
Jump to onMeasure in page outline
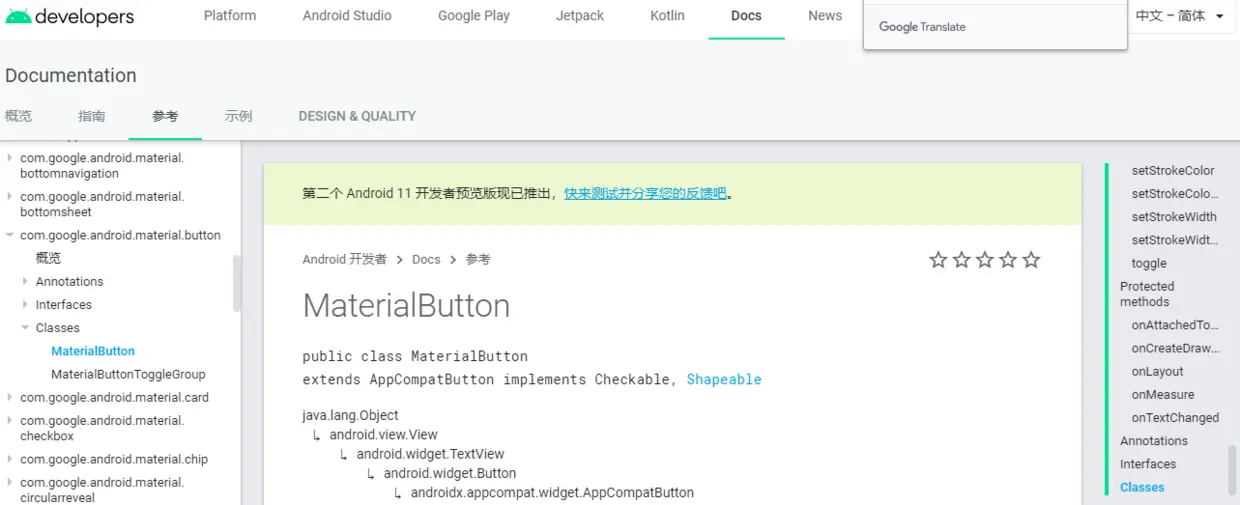(x=1162, y=395)
